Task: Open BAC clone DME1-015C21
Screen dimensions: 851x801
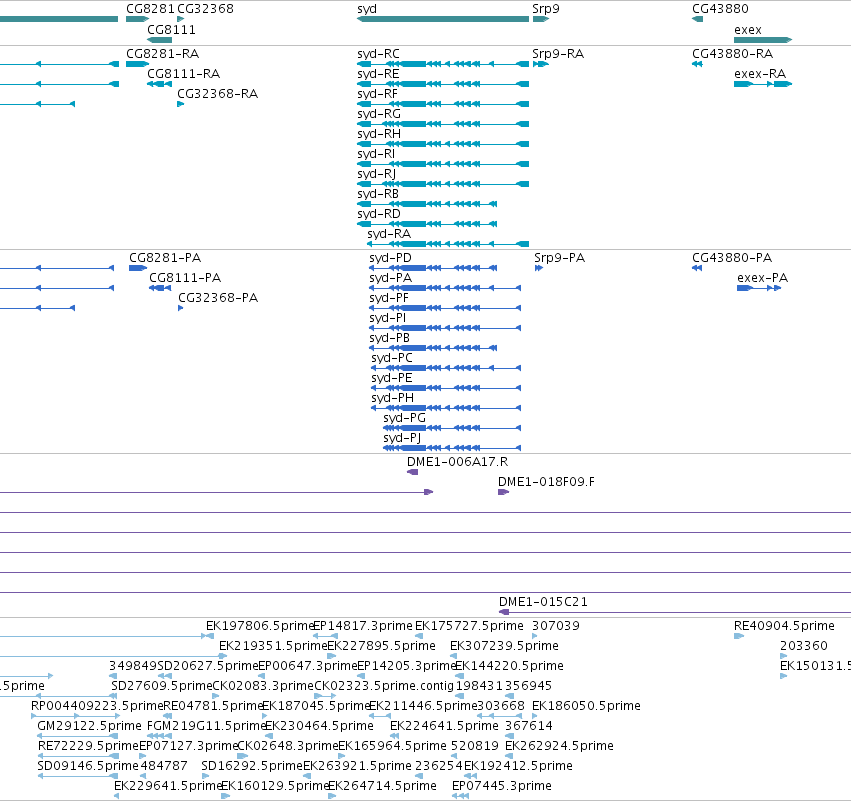Action: (543, 602)
